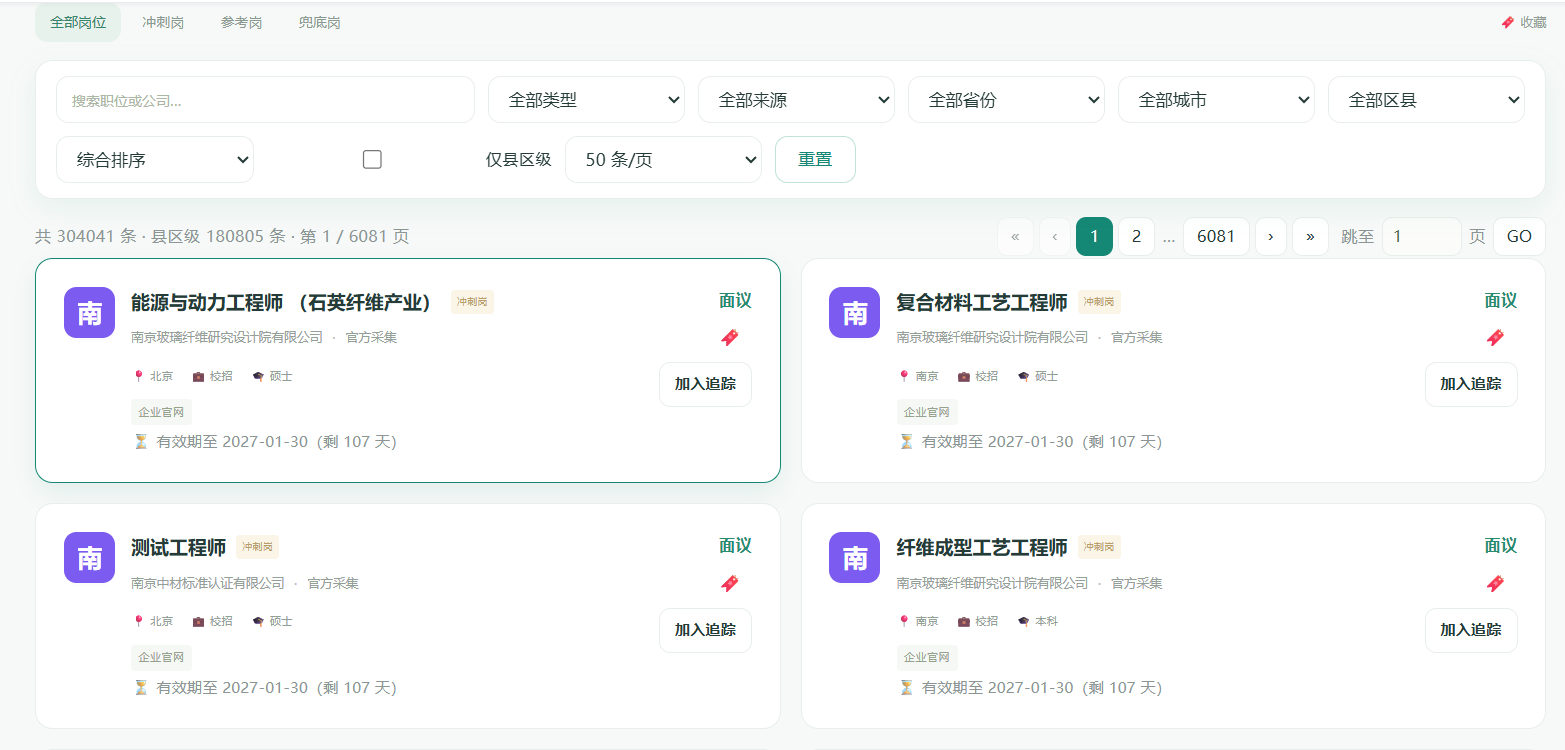Click the 搜索职位或公司 search field
Image resolution: width=1565 pixels, height=750 pixels.
point(265,100)
